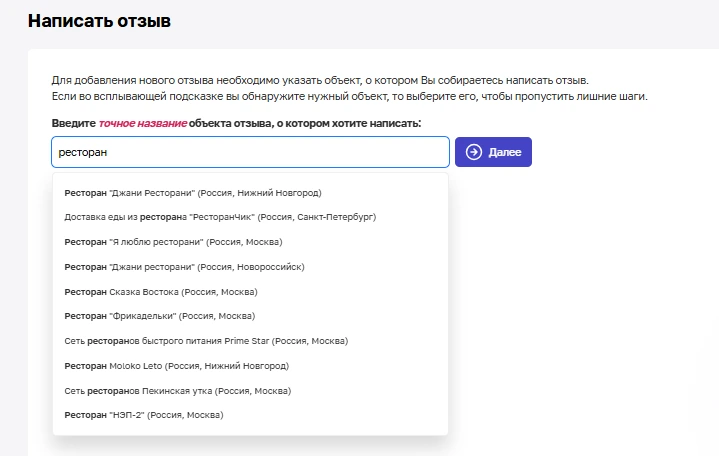Screen dimensions: 719x456
Task: Click the arrow icon on Далее button
Action: 474,152
